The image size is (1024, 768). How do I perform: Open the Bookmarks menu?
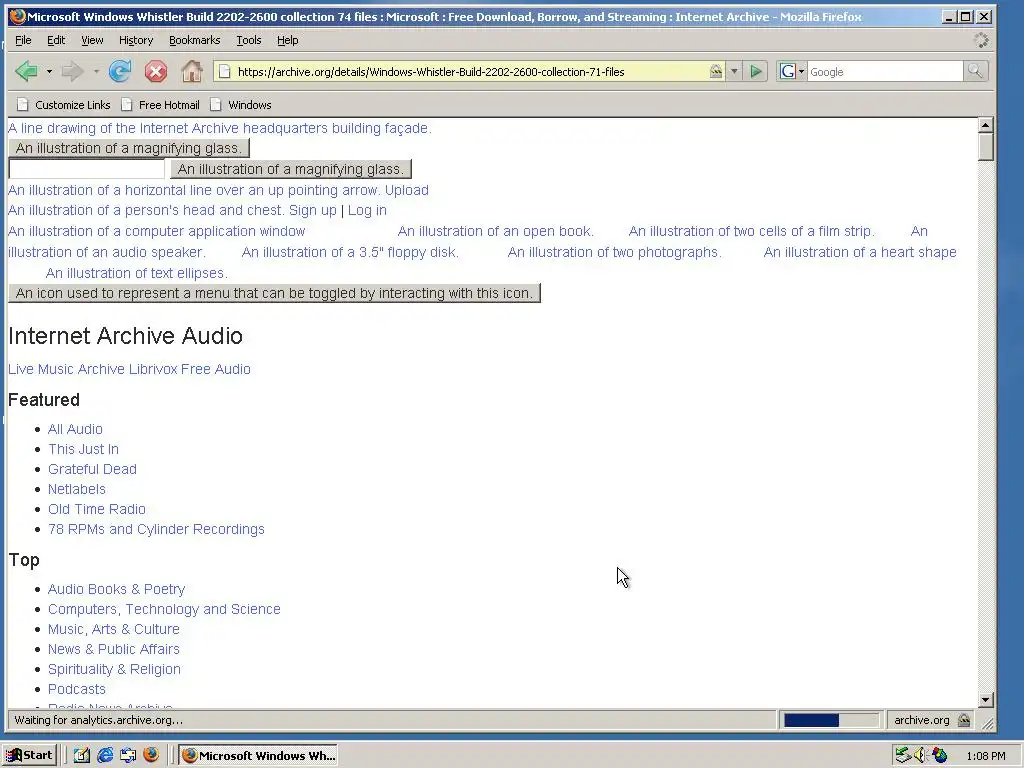pyautogui.click(x=195, y=40)
